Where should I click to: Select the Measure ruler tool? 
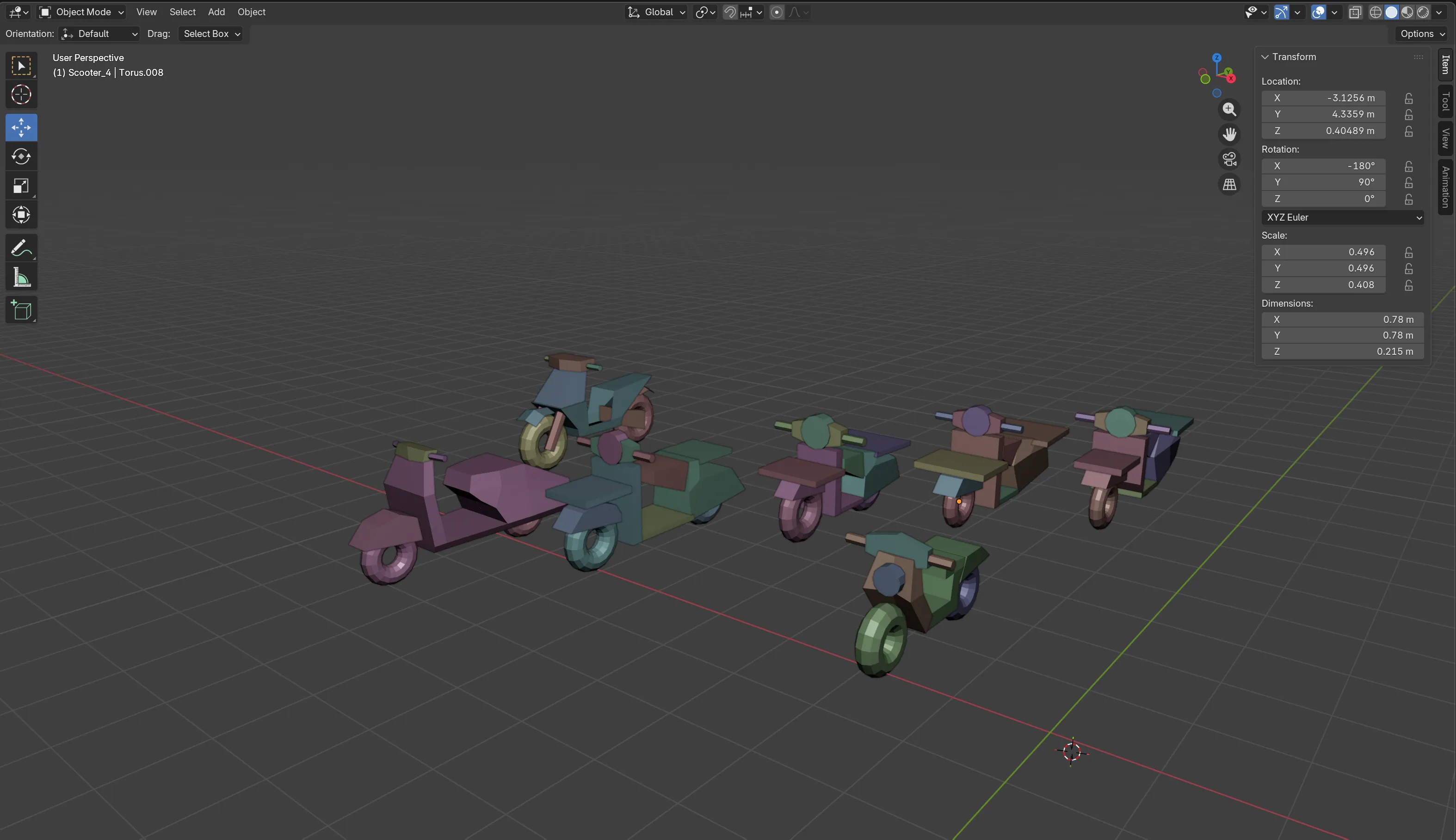21,278
